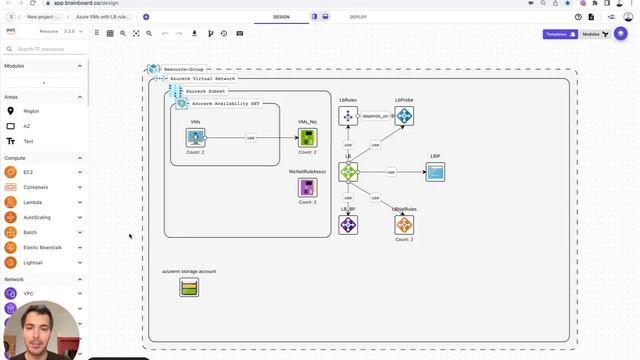Expand the Containers resource group

(x=80, y=187)
